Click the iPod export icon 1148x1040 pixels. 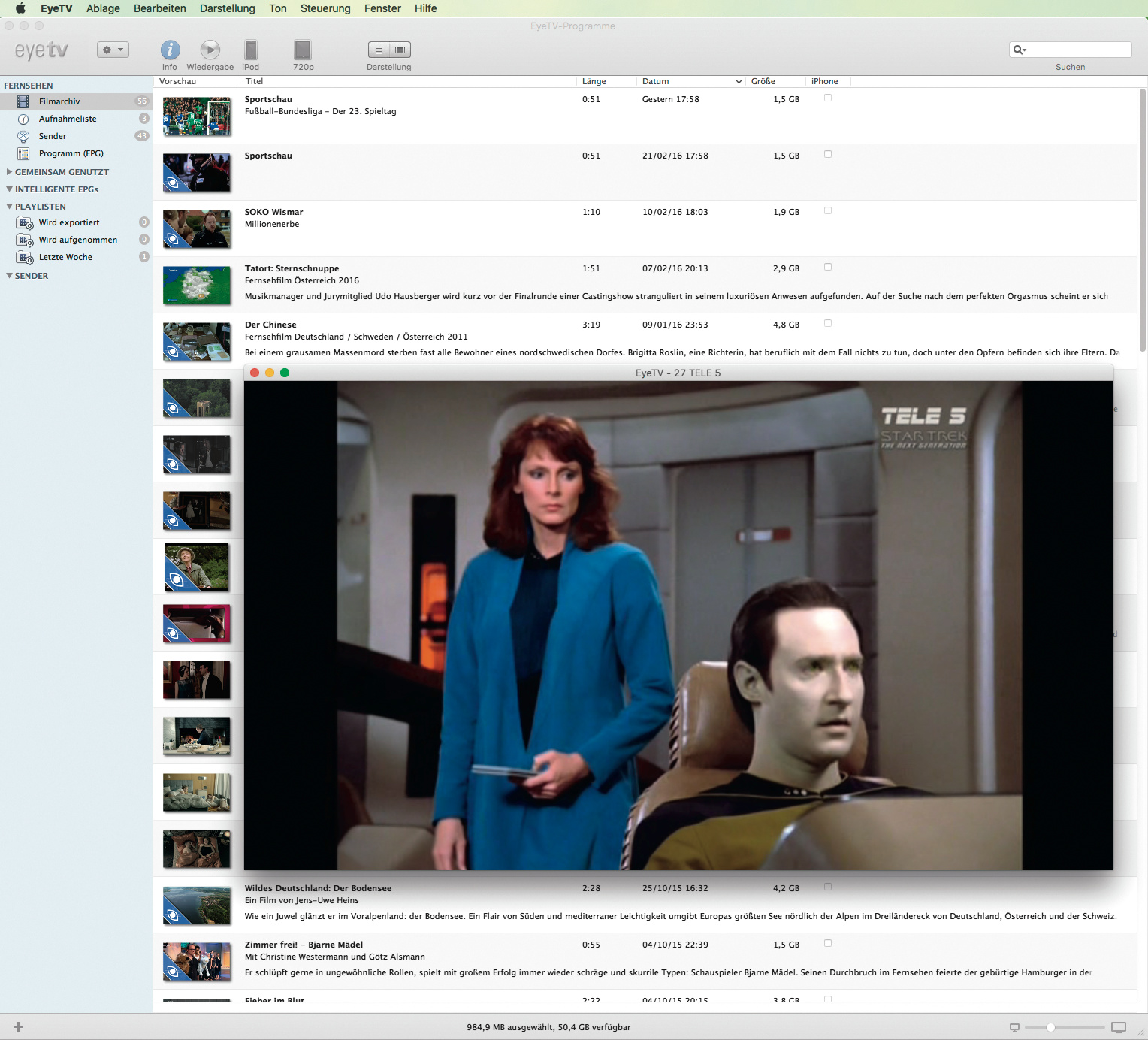(251, 50)
